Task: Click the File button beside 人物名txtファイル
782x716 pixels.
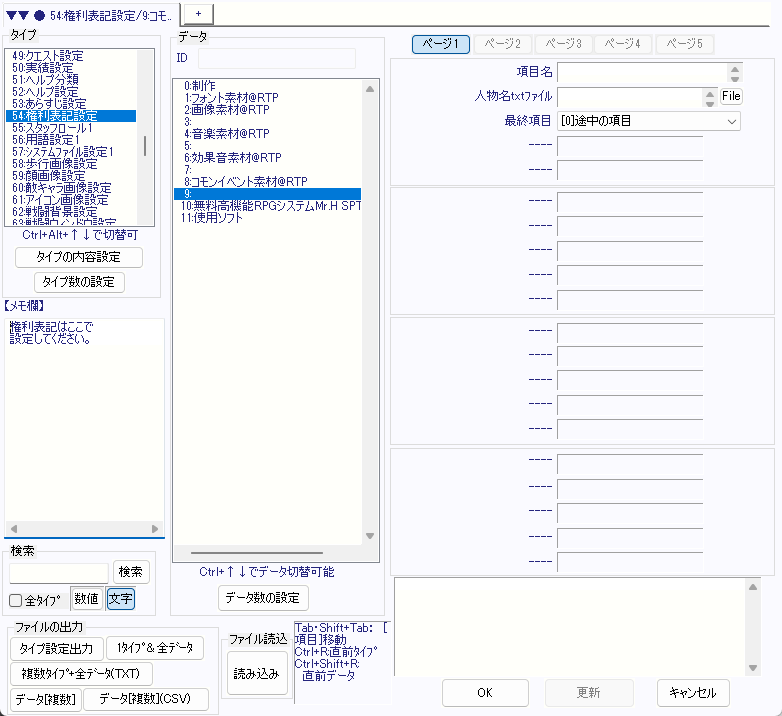Action: pyautogui.click(x=731, y=97)
